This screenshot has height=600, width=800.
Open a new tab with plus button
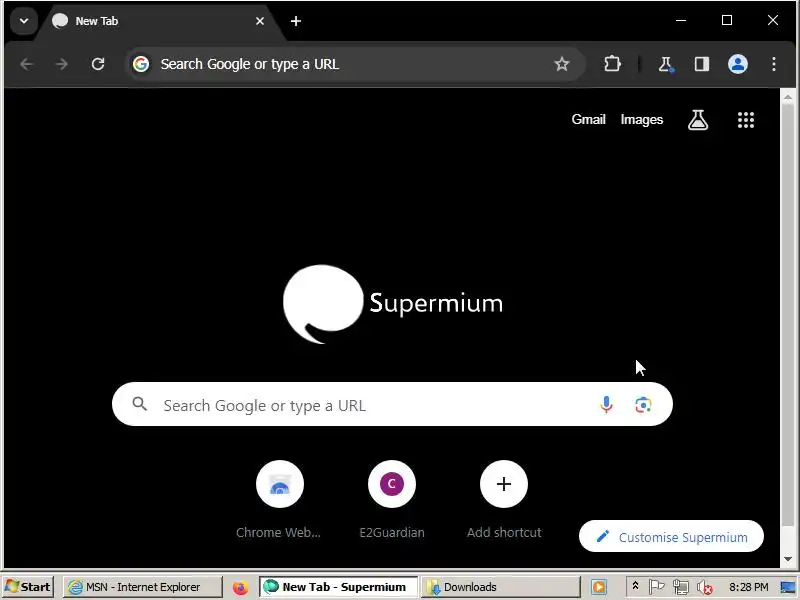(296, 21)
